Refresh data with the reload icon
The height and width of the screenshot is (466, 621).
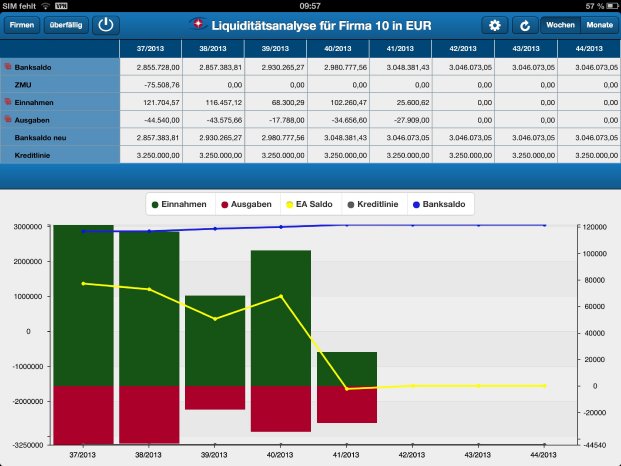pyautogui.click(x=524, y=24)
